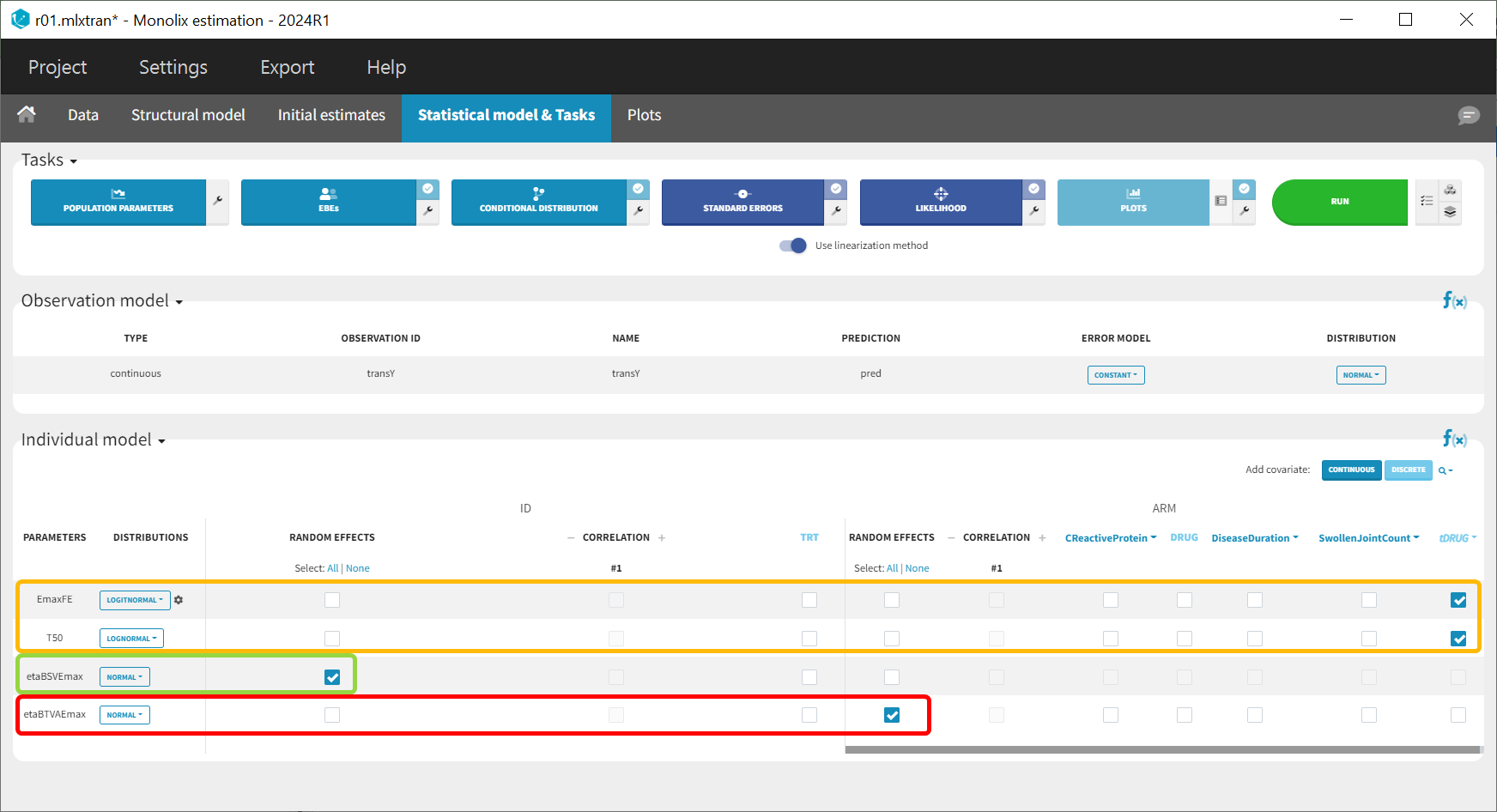
Task: Uncheck etaBSVEmax ID random effects checkbox
Action: [x=332, y=677]
